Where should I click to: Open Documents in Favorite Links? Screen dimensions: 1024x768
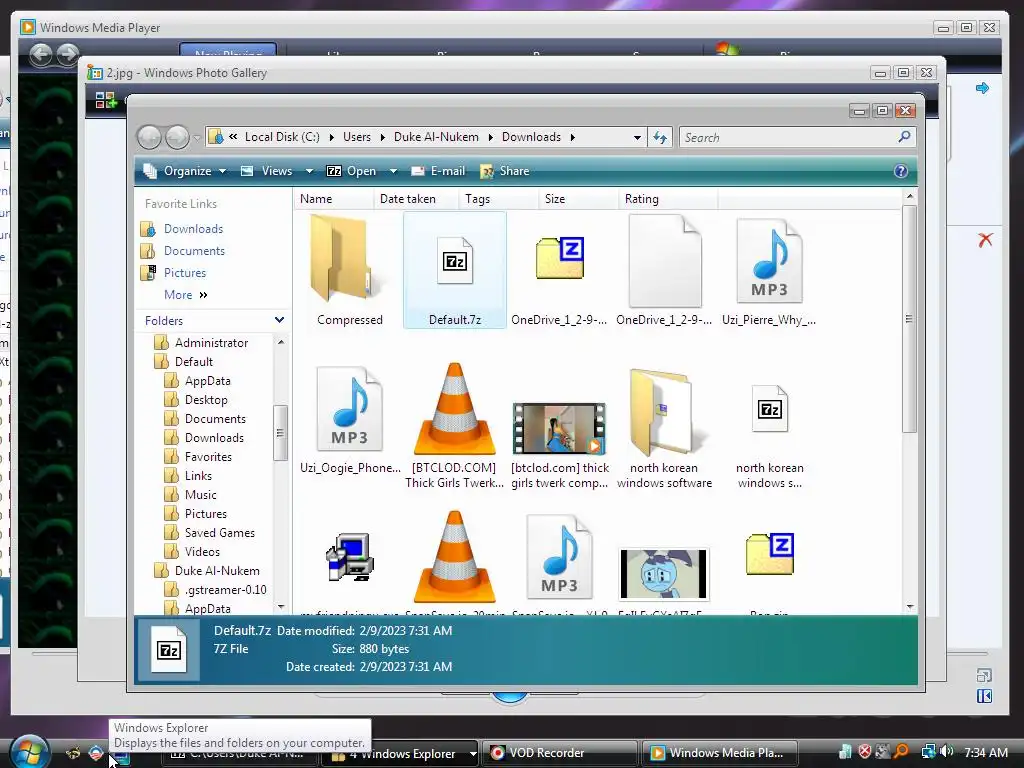(194, 251)
